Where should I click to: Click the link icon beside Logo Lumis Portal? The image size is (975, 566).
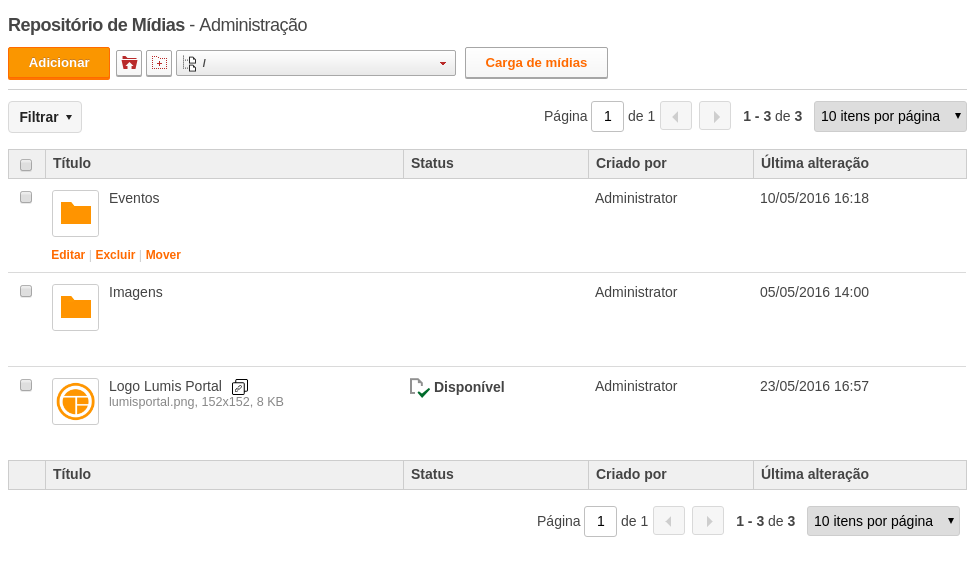tap(239, 387)
